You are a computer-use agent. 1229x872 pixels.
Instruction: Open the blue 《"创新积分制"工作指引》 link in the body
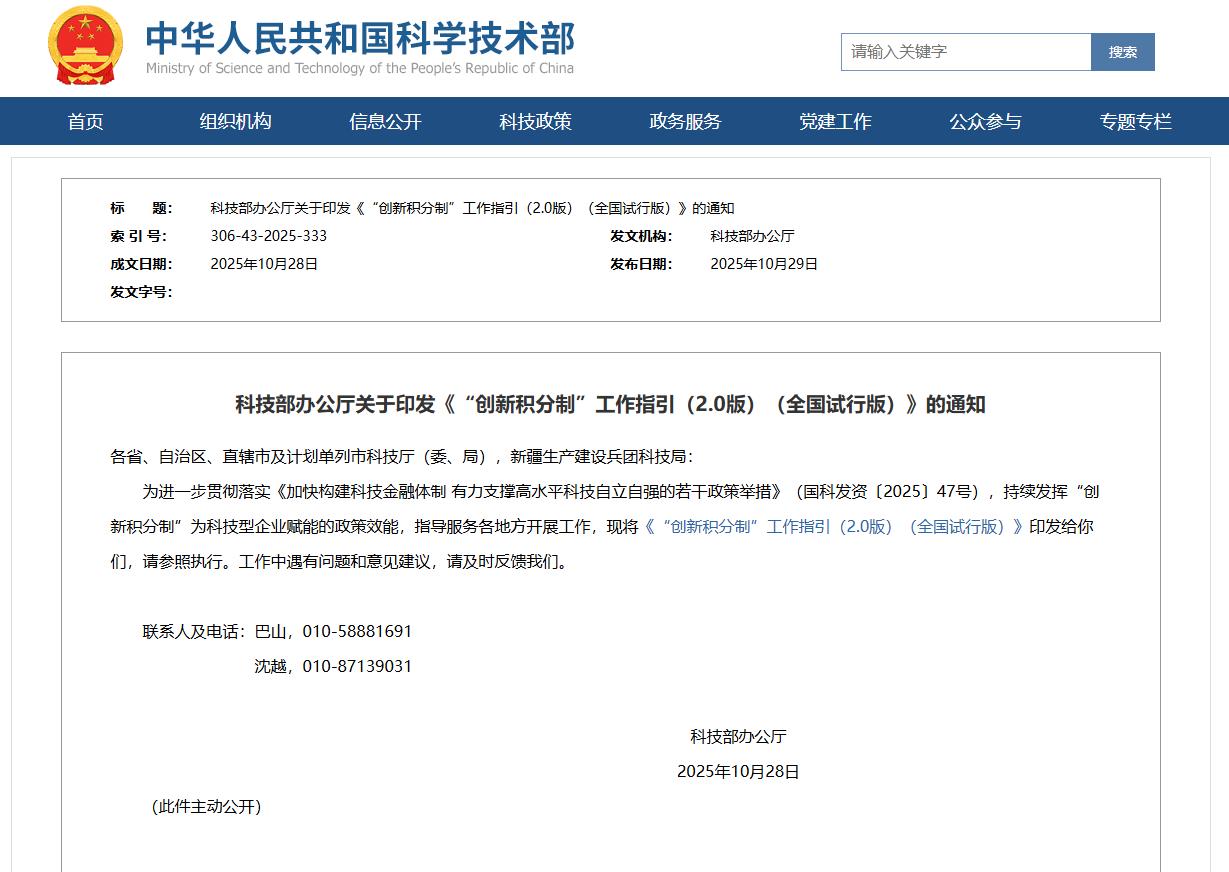(x=834, y=527)
